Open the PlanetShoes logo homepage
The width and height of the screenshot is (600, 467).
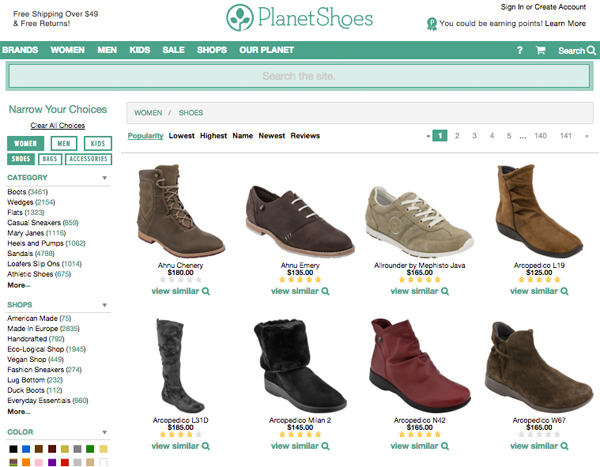pos(299,18)
